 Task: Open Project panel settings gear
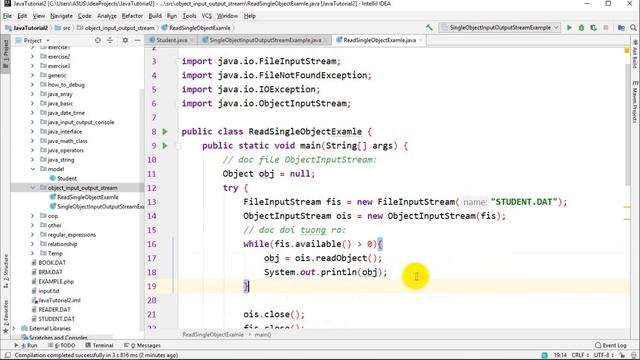pyautogui.click(x=125, y=40)
